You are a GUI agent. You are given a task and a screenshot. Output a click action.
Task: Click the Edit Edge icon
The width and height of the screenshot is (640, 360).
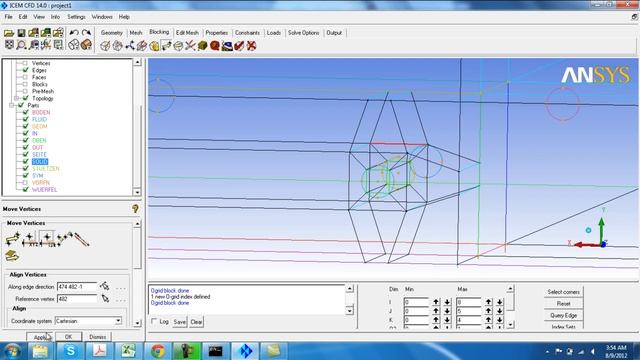pyautogui.click(x=190, y=46)
